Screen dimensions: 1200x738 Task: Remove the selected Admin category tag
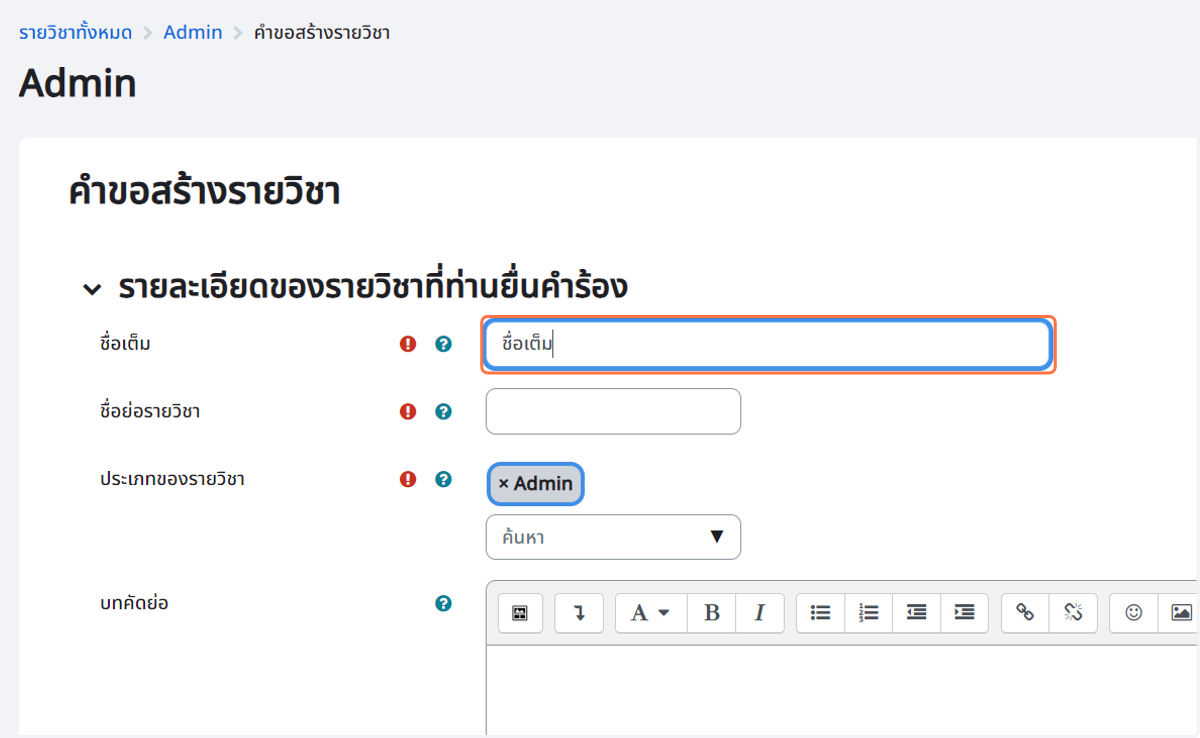coord(536,484)
